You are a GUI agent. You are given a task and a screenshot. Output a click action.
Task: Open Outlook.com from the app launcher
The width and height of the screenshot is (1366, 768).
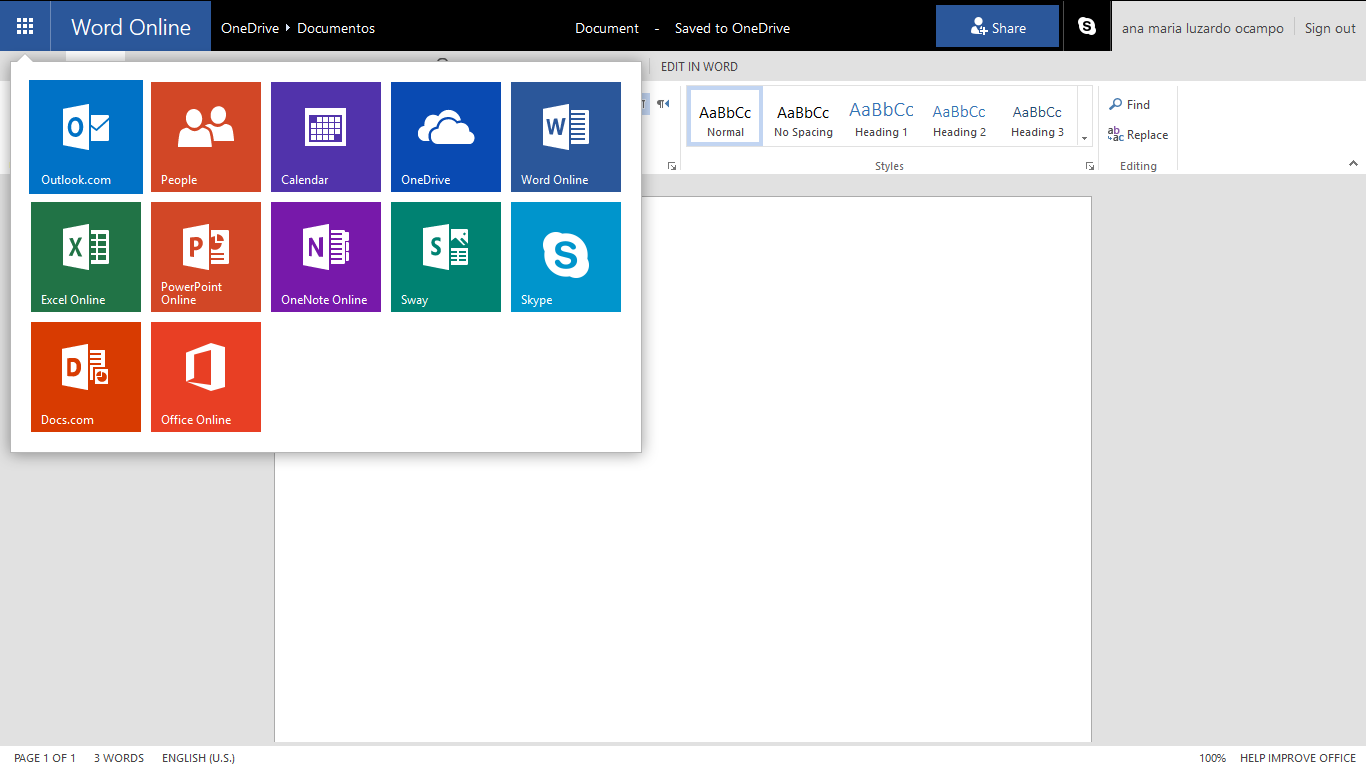pyautogui.click(x=86, y=136)
